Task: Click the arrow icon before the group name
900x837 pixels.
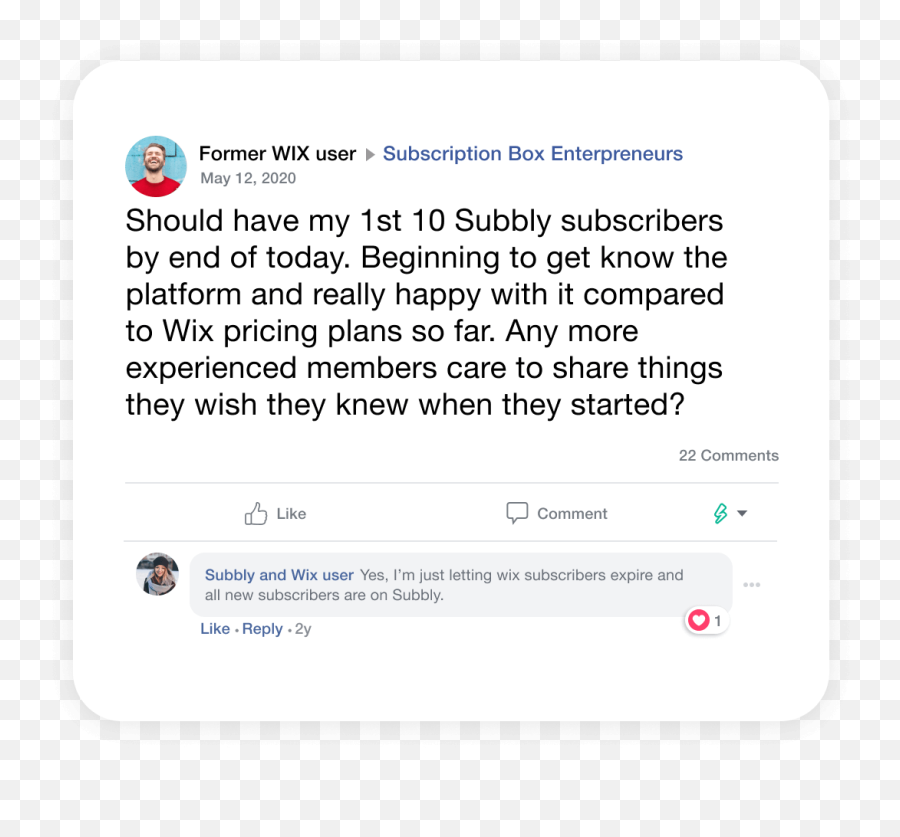Action: pos(370,155)
